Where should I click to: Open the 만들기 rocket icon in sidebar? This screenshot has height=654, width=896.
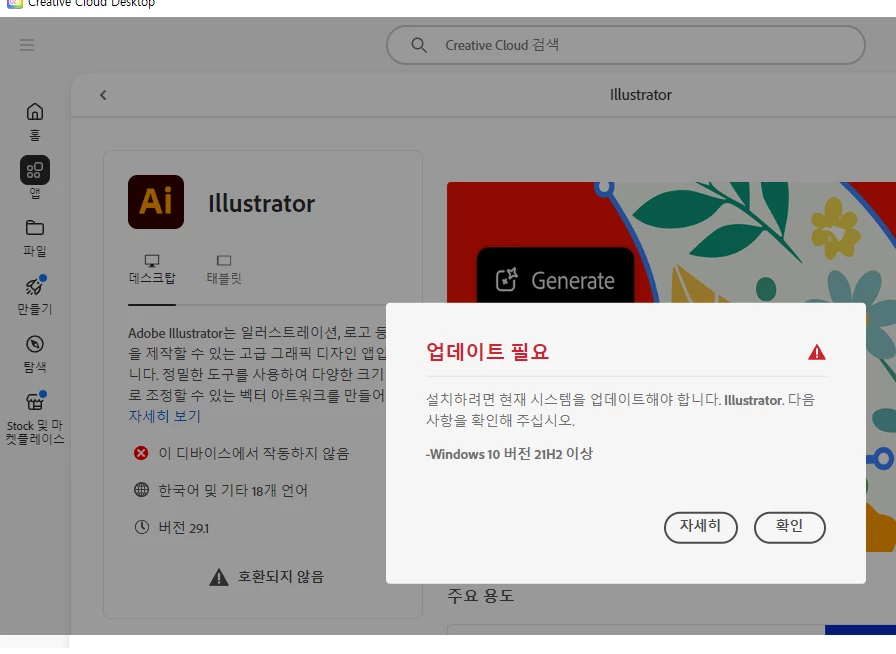pos(34,285)
